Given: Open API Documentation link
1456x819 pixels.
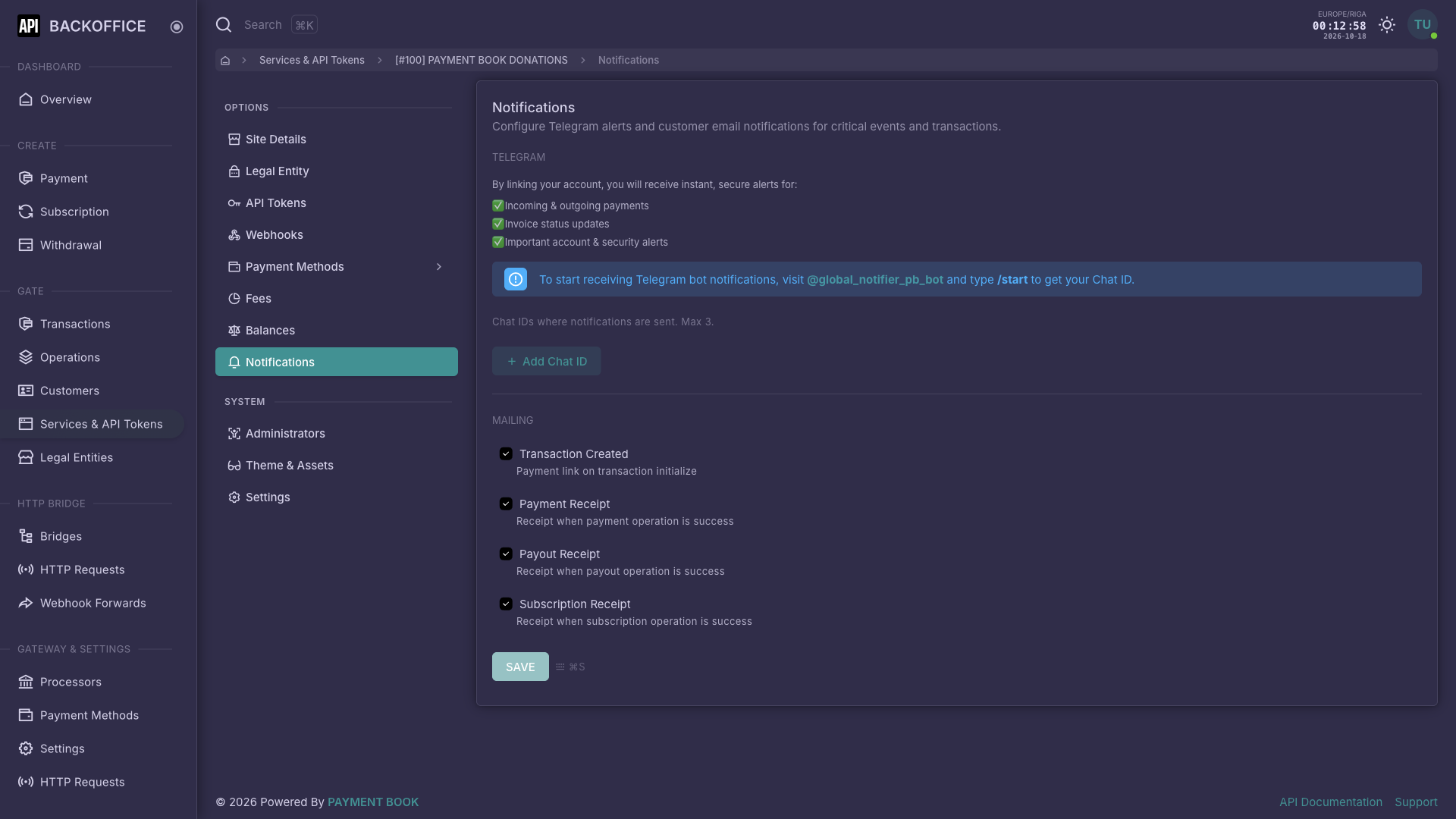Looking at the screenshot, I should (1331, 802).
